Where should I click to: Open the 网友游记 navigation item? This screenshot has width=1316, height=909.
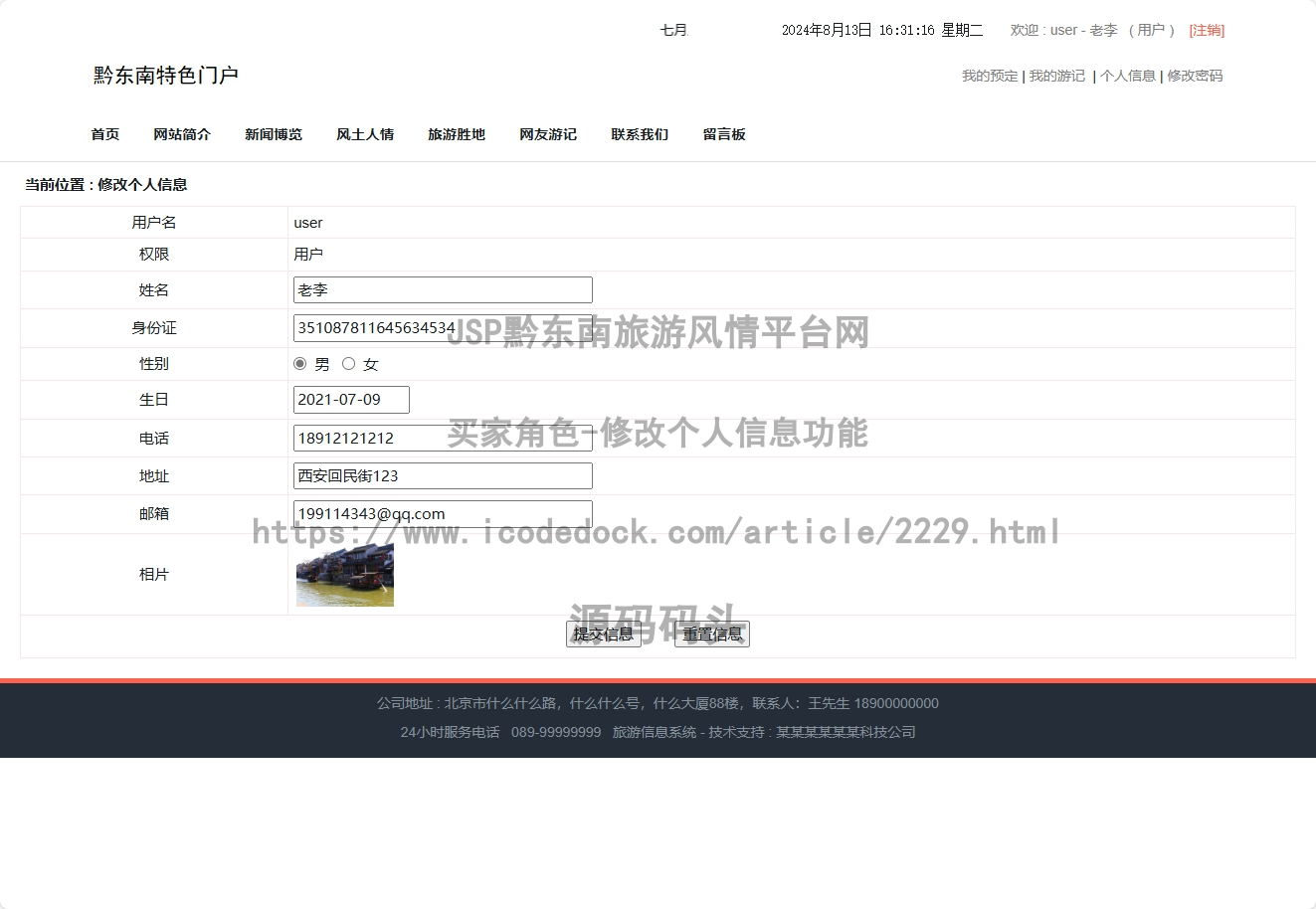point(548,134)
